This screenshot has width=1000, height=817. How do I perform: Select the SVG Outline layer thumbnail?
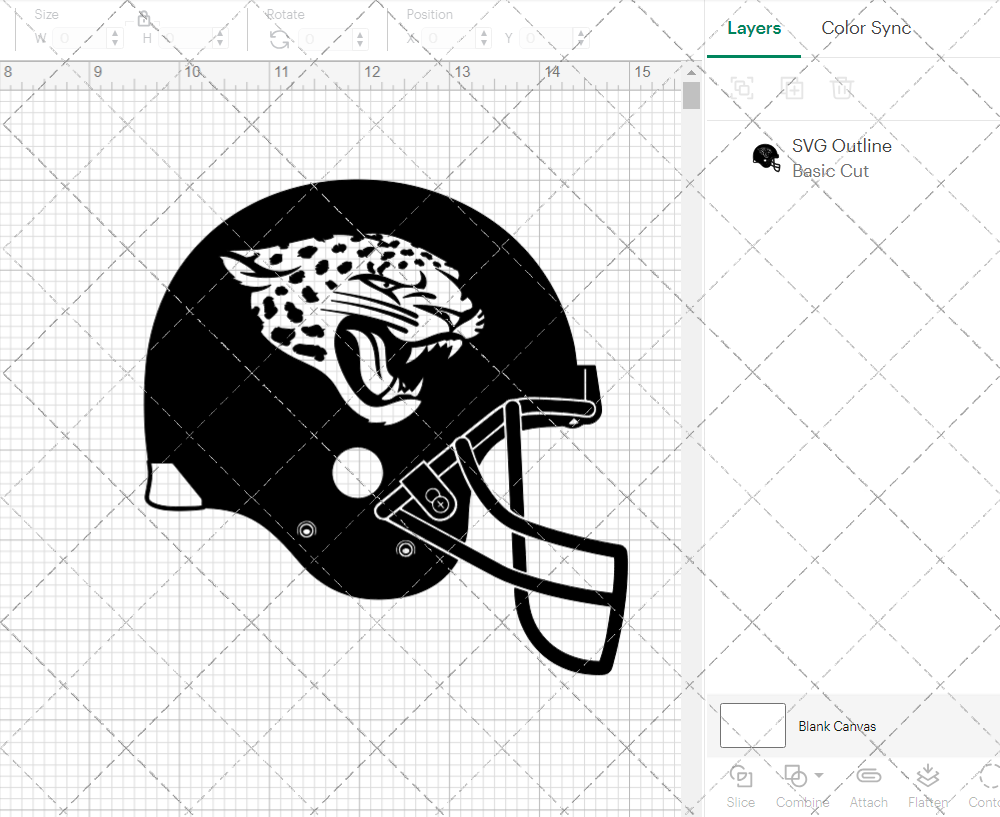tap(766, 158)
